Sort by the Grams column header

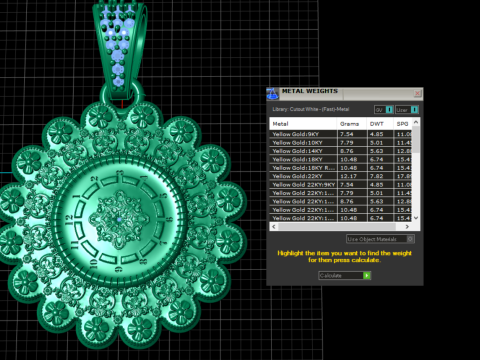[x=352, y=124]
